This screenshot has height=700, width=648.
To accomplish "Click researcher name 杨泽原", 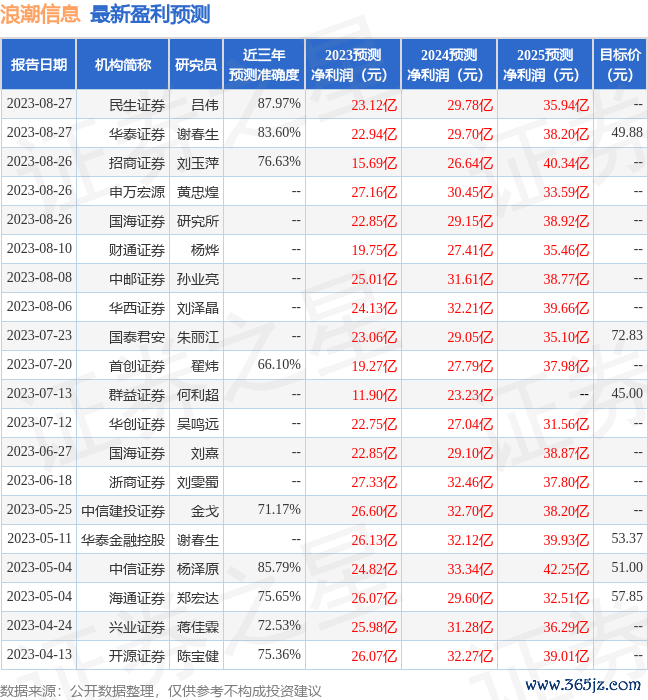I will coord(198,570).
